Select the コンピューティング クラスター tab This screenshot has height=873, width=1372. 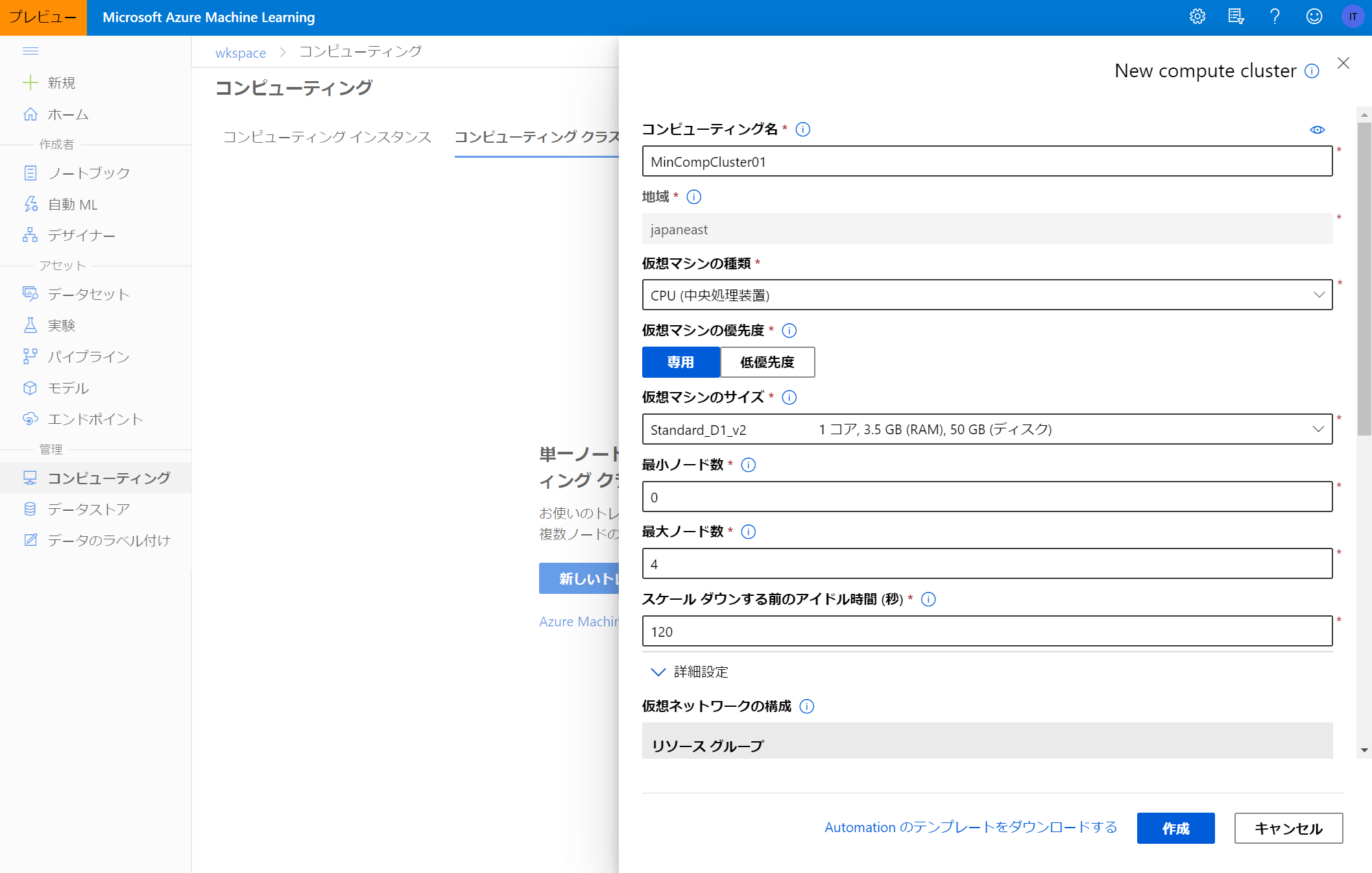tap(537, 137)
